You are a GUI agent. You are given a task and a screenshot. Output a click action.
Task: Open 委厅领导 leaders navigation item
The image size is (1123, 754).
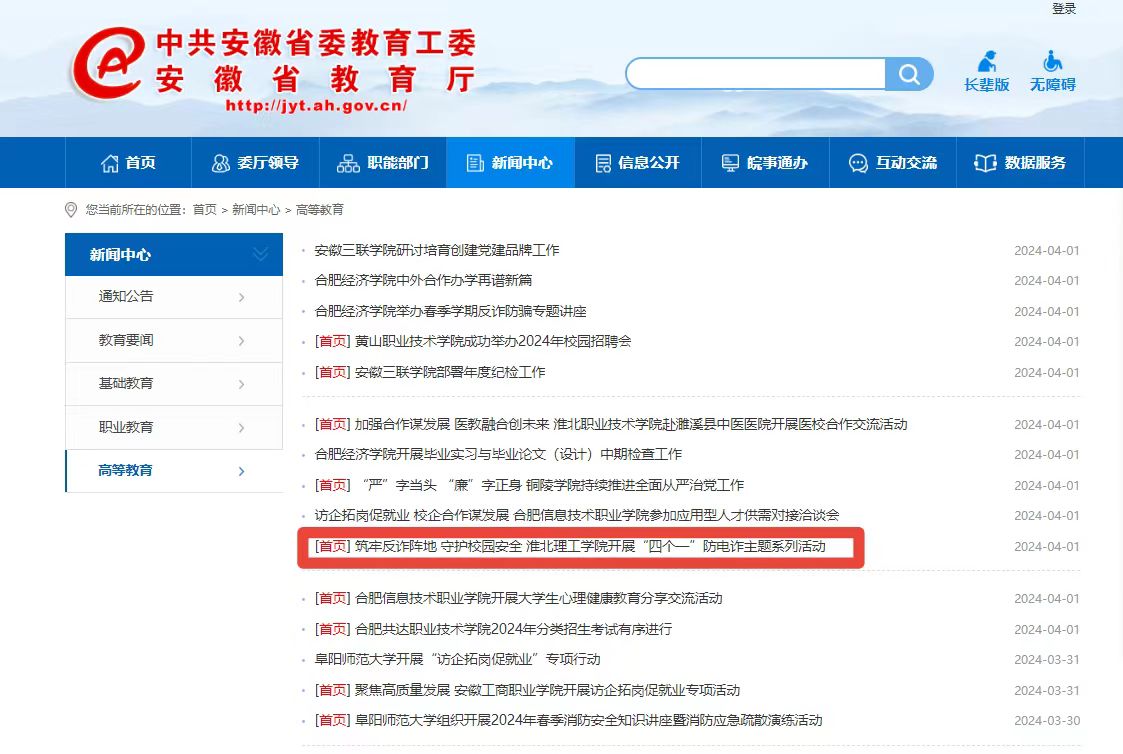point(255,163)
